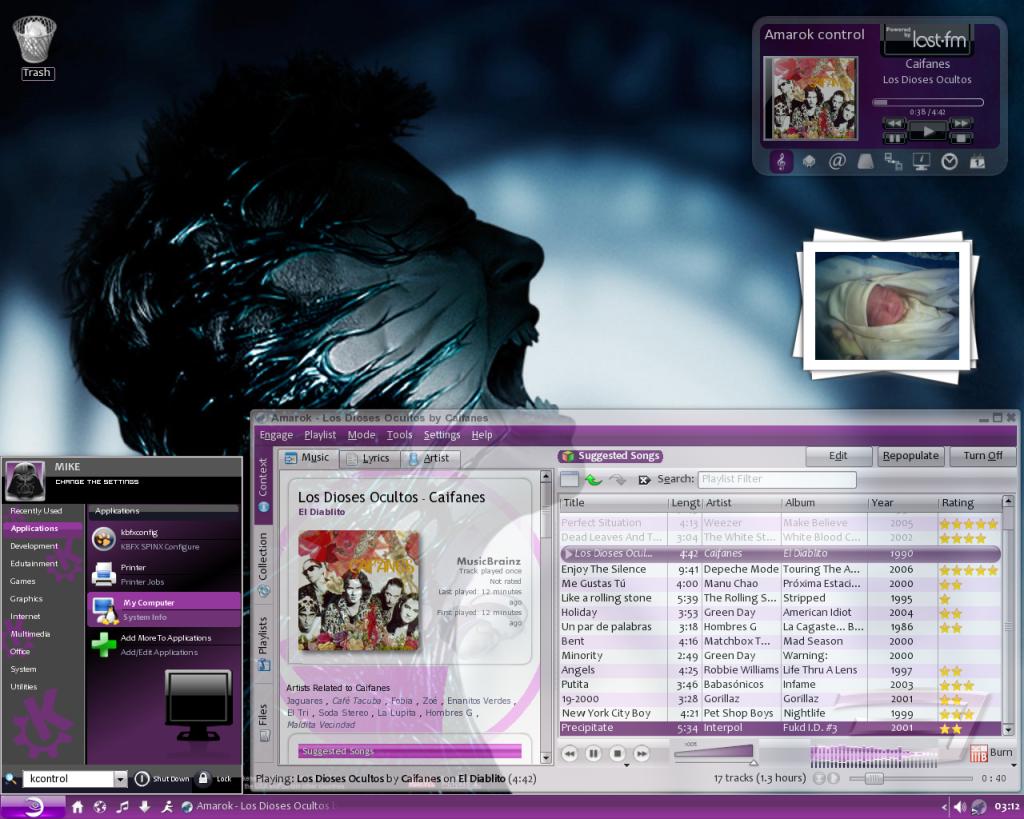Open the kcontrol combo box dropdown arrow

click(x=120, y=779)
